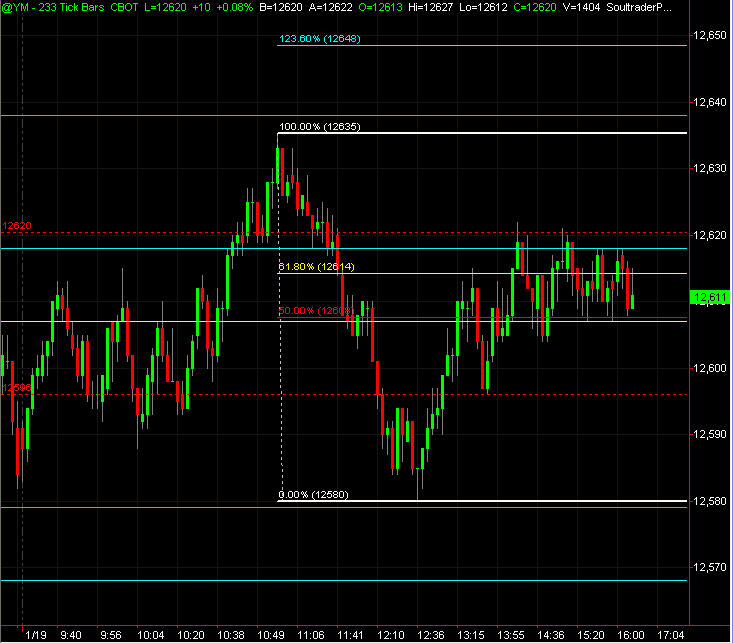The width and height of the screenshot is (733, 643).
Task: Select the 100.00% (12635) Fibonacci label
Action: [x=320, y=127]
